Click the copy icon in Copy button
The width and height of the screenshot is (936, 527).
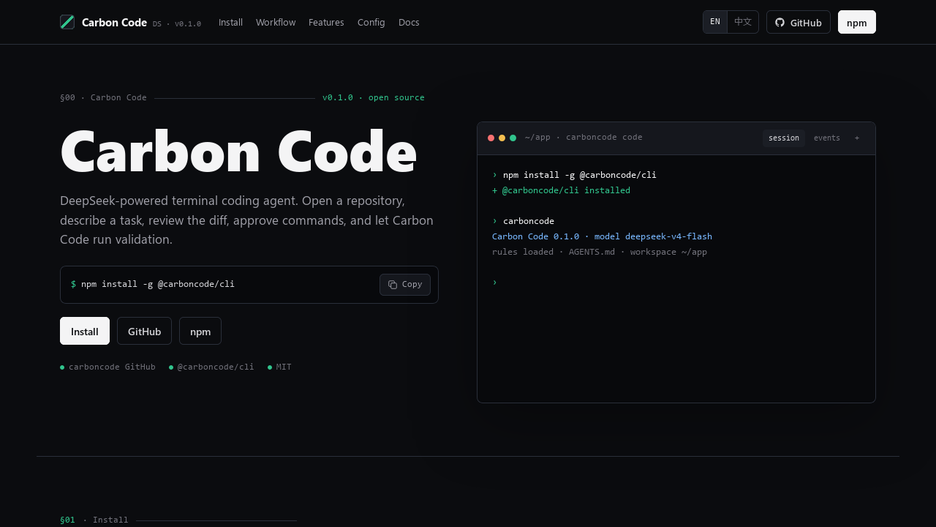point(392,285)
